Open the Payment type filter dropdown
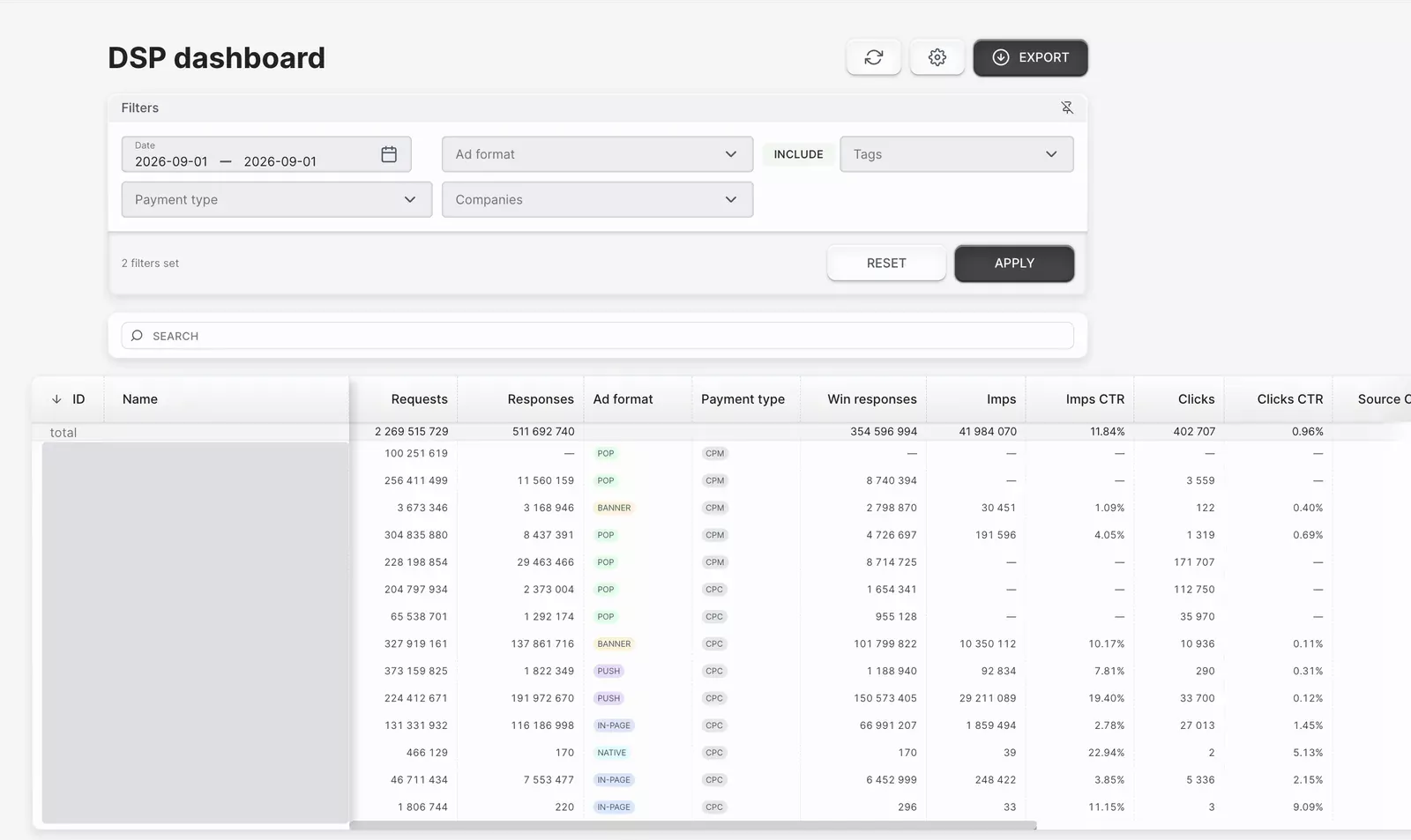The image size is (1411, 840). tap(277, 200)
